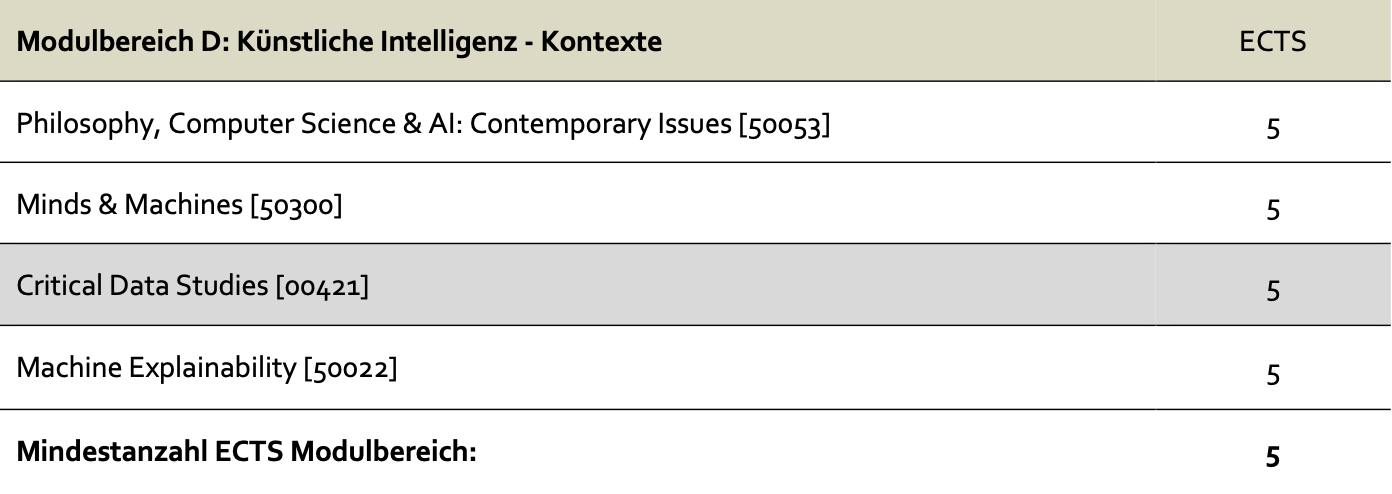
Task: Select the 'Machine Explainability' course name
Action: click(157, 368)
